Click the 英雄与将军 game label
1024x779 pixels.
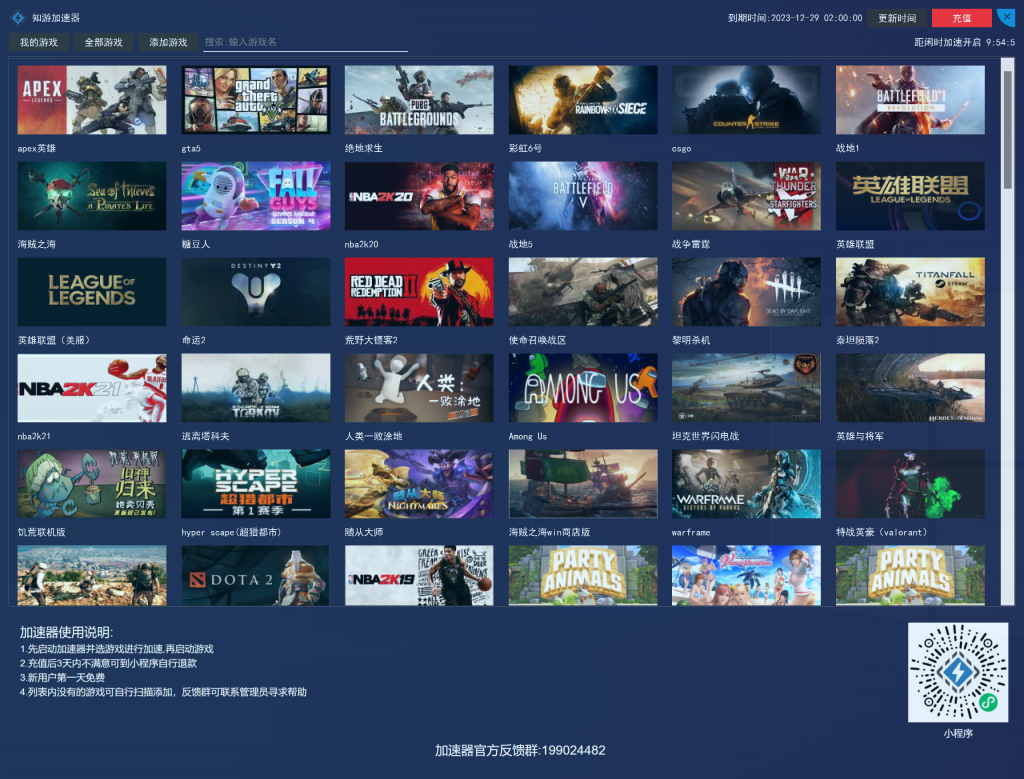tap(859, 436)
